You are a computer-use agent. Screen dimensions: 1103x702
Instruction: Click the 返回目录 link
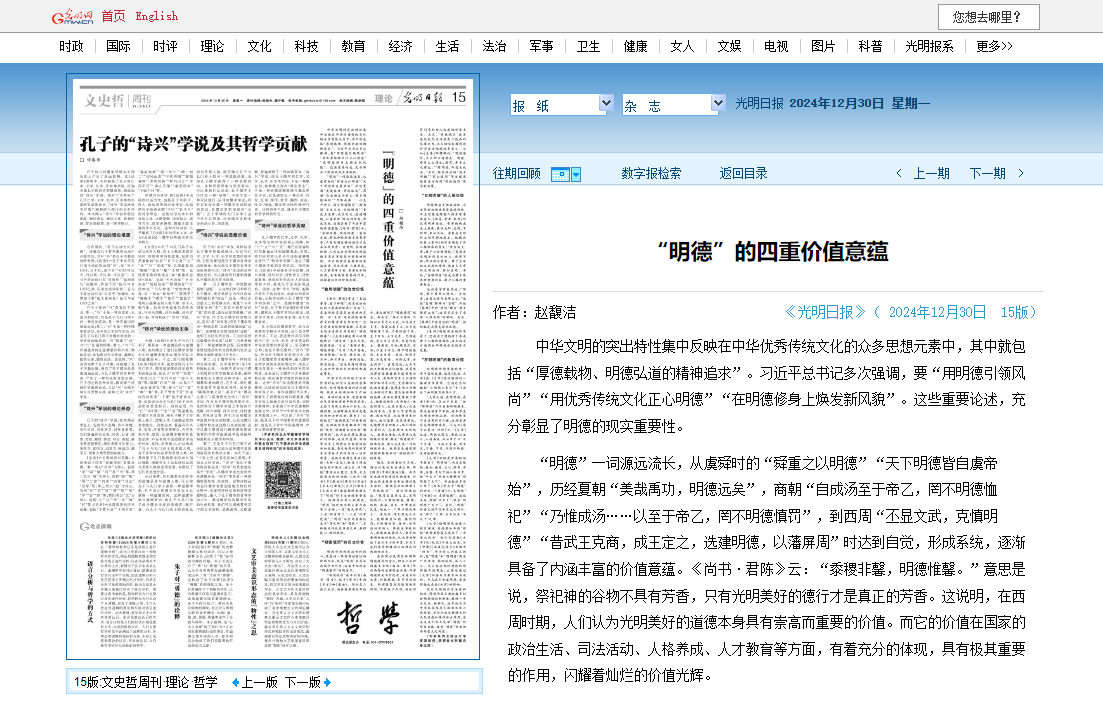click(744, 173)
